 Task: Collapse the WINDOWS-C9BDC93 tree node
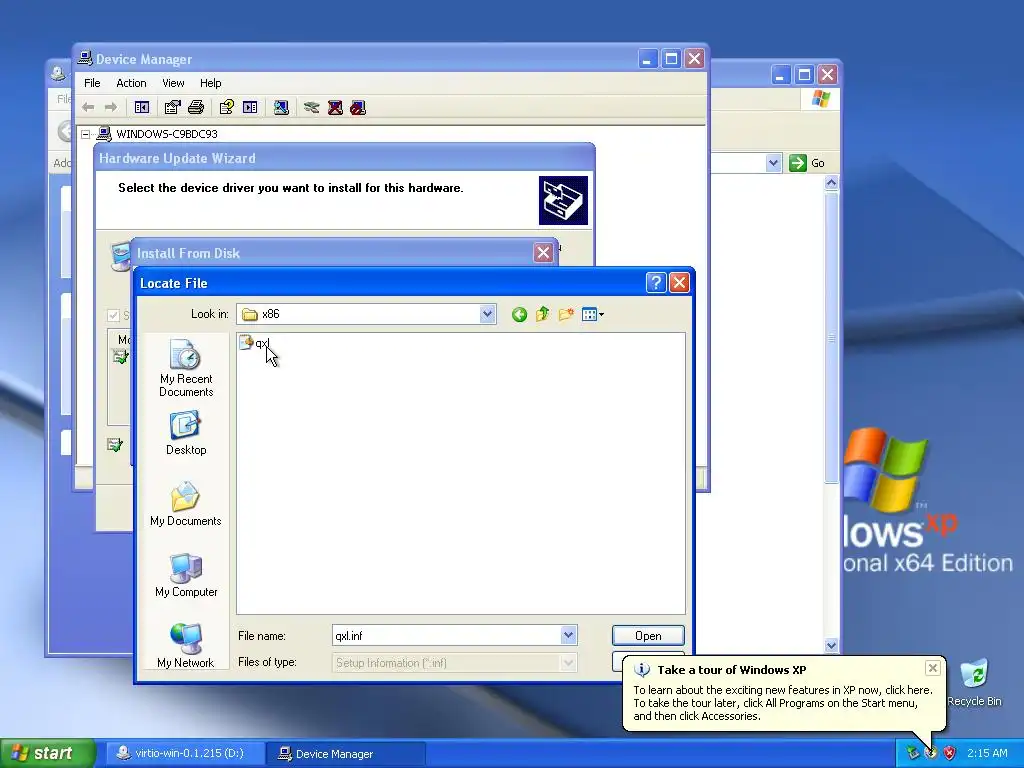point(86,134)
